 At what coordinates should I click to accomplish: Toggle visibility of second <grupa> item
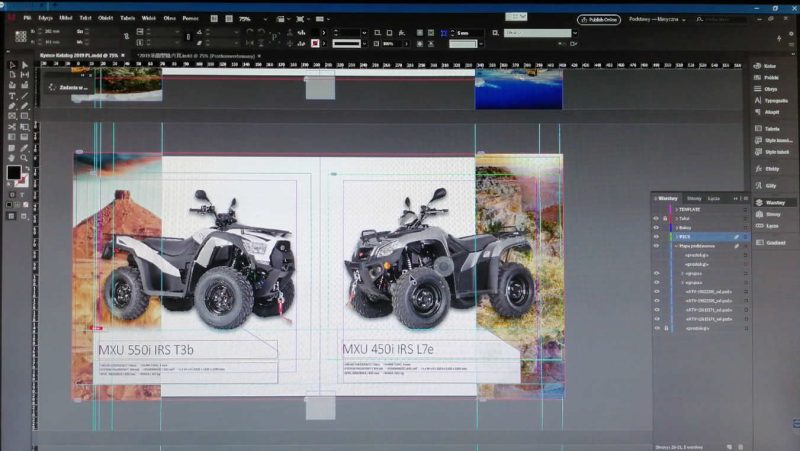pyautogui.click(x=657, y=283)
